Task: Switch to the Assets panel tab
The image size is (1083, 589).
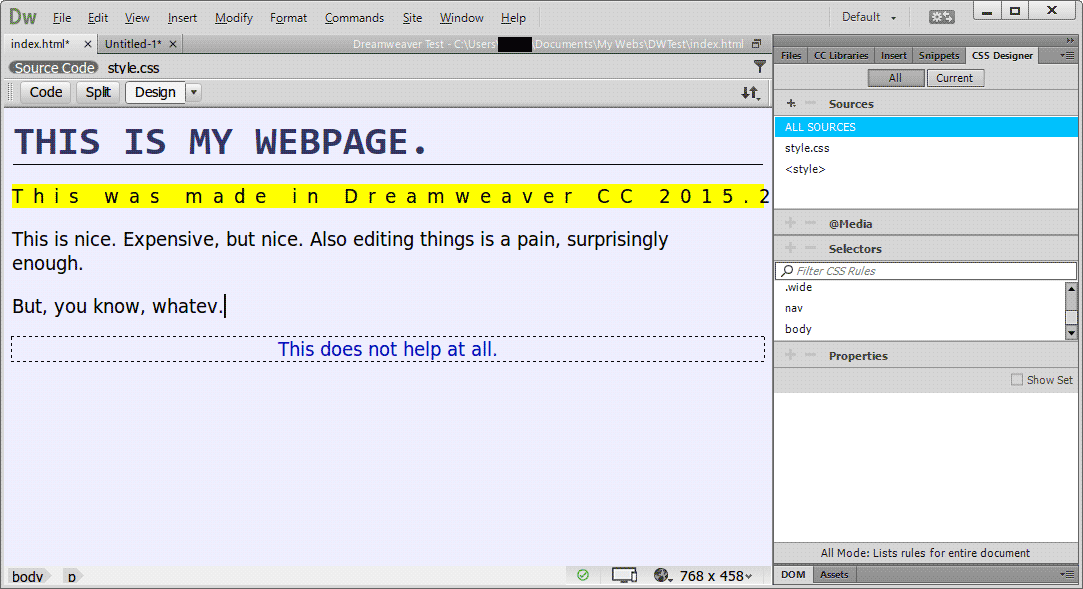Action: (x=834, y=574)
